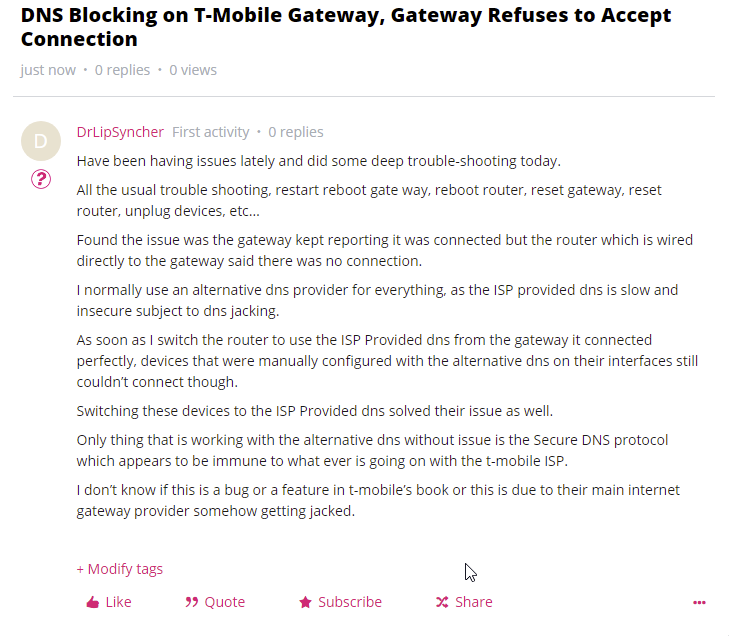
Task: Click the star Subscribe icon
Action: pyautogui.click(x=305, y=603)
